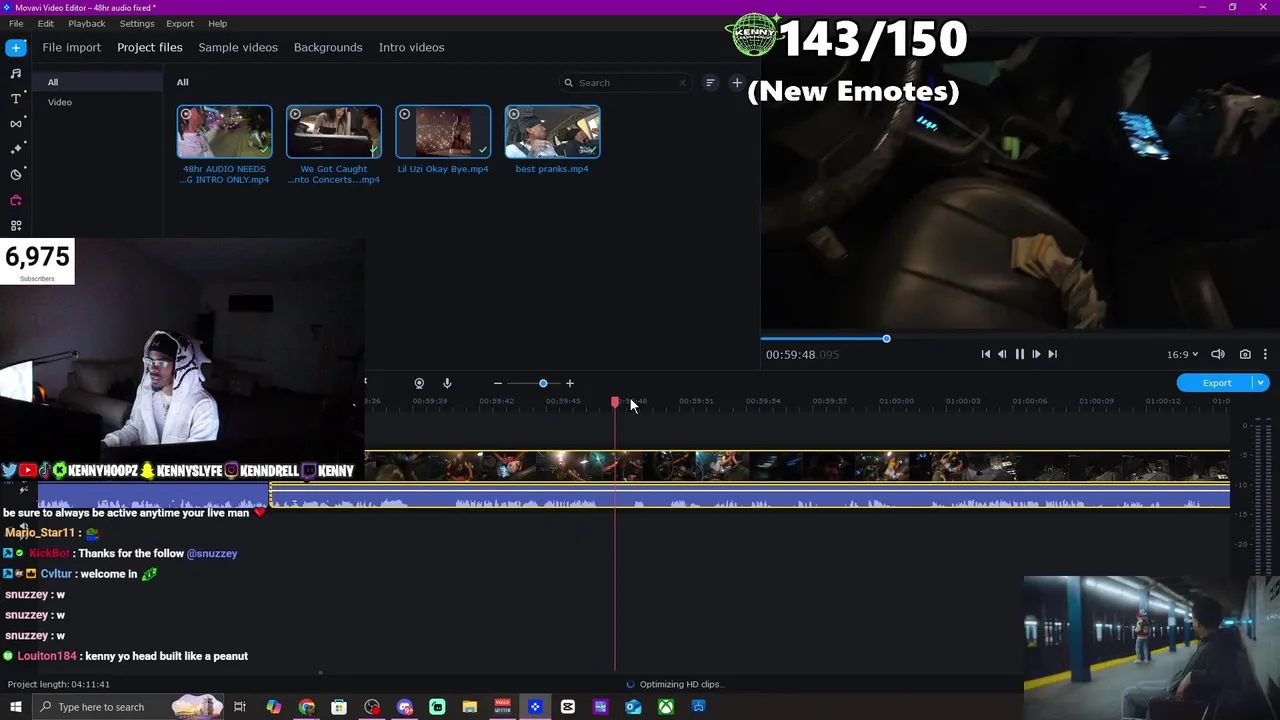Click the webcam record icon above timeline
Image resolution: width=1280 pixels, height=720 pixels.
[x=419, y=383]
